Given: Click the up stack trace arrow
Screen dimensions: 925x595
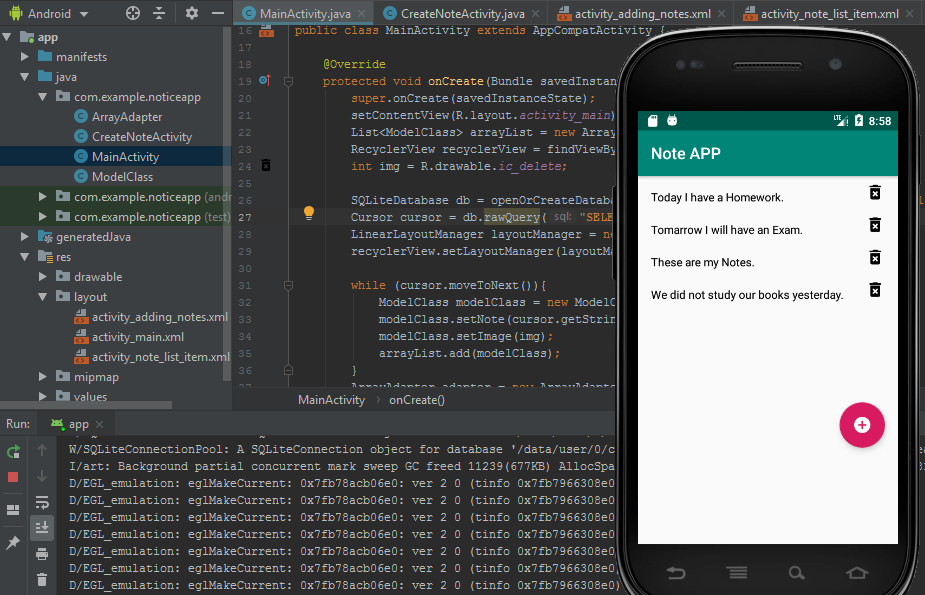Looking at the screenshot, I should coord(42,451).
